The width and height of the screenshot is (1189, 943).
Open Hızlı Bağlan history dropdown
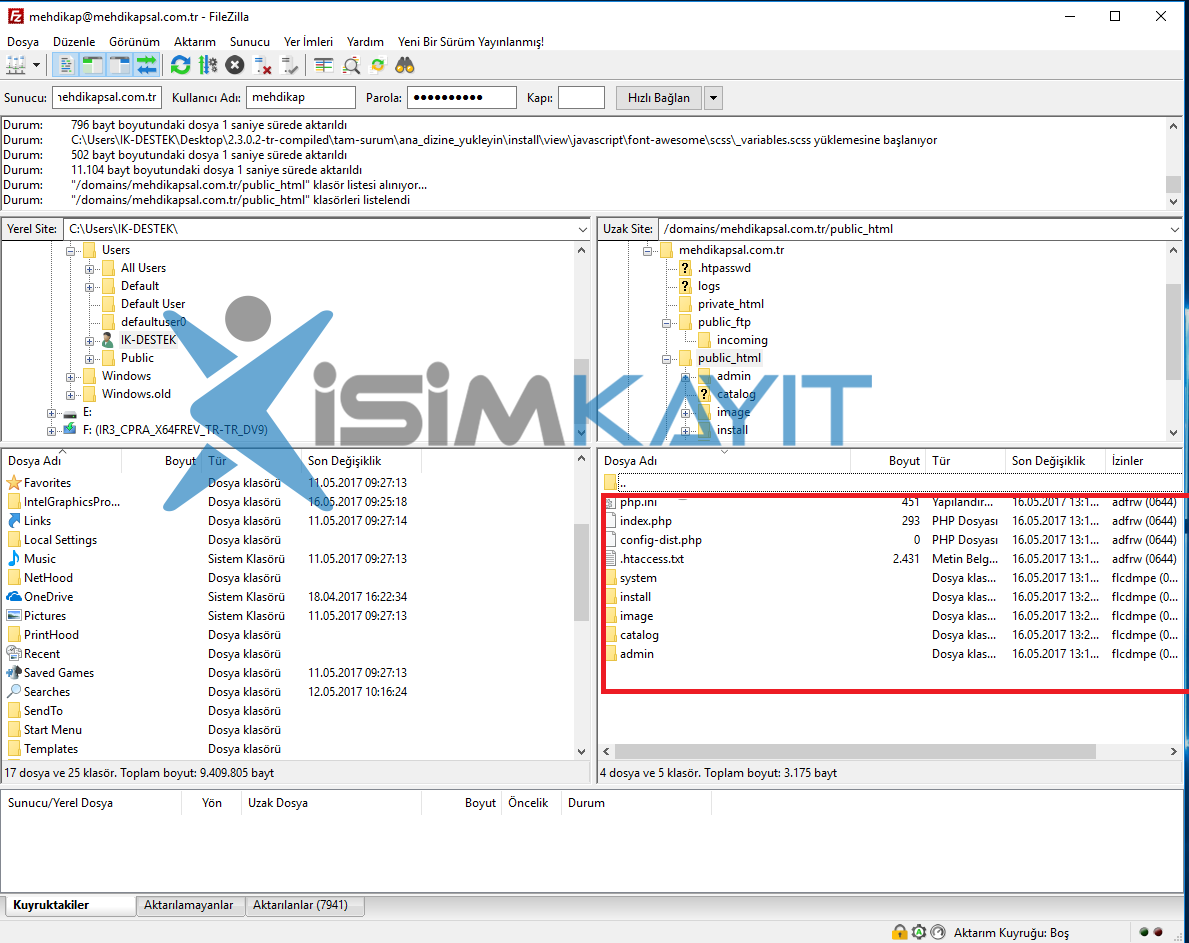point(713,98)
